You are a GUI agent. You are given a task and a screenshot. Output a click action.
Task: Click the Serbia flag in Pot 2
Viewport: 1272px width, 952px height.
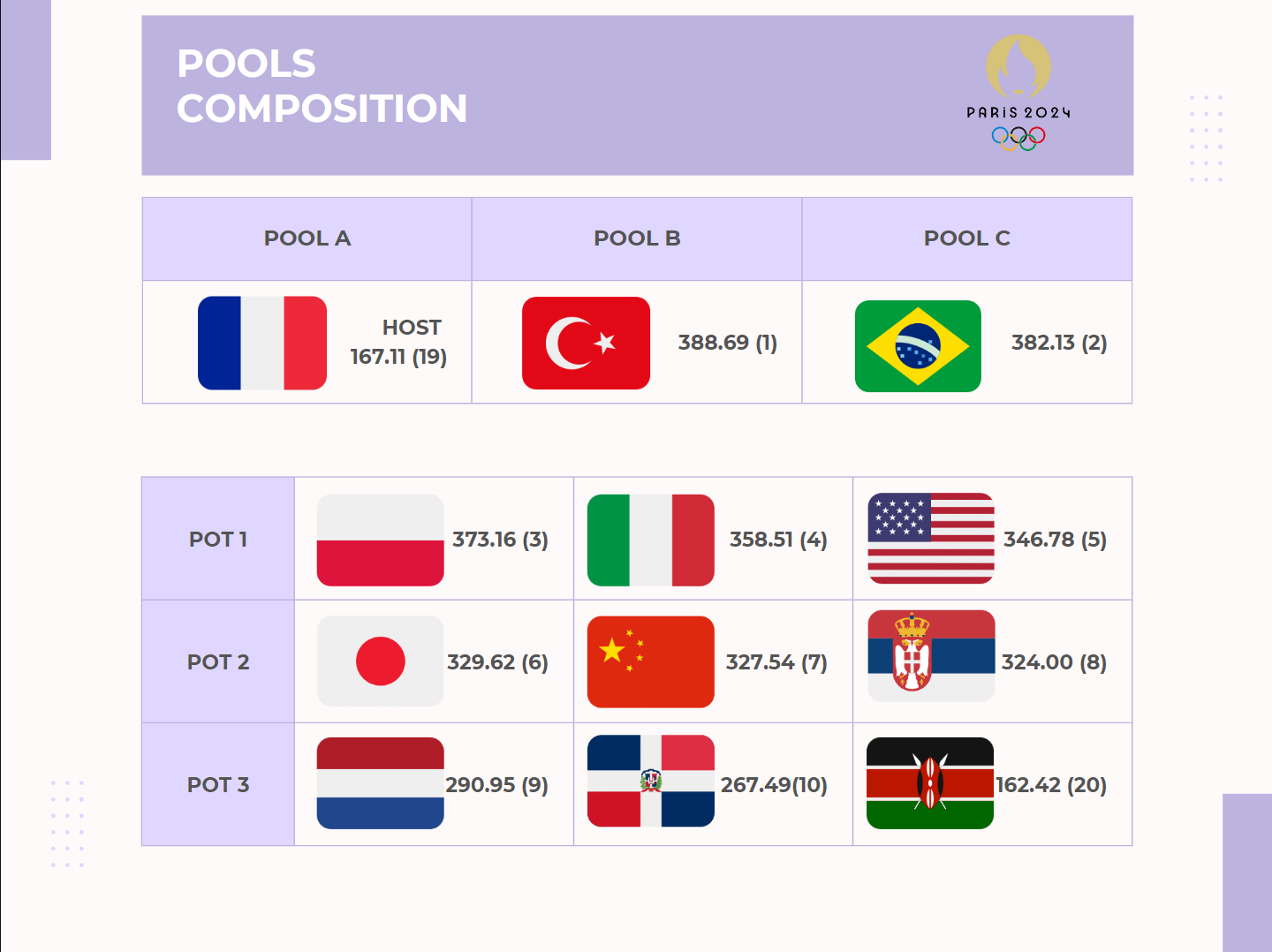(x=931, y=656)
